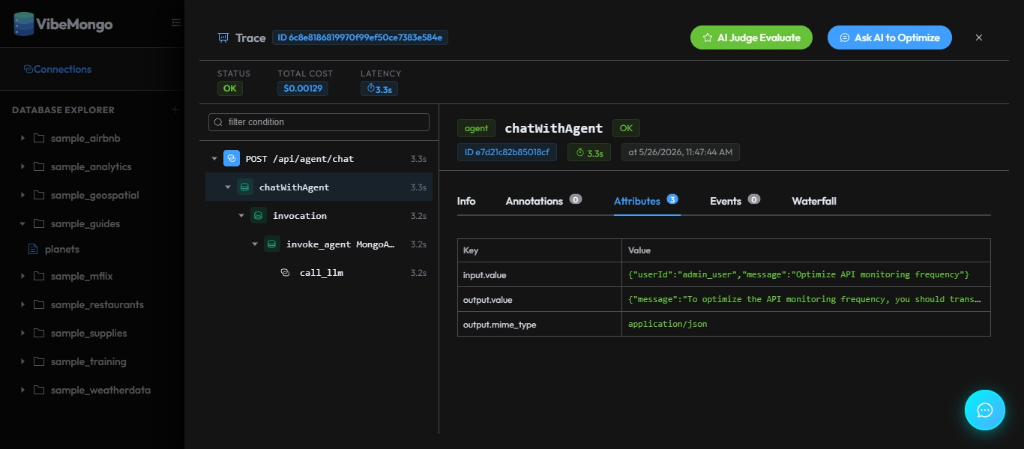Select the sample_supplies database row
The height and width of the screenshot is (449, 1024).
(x=92, y=333)
